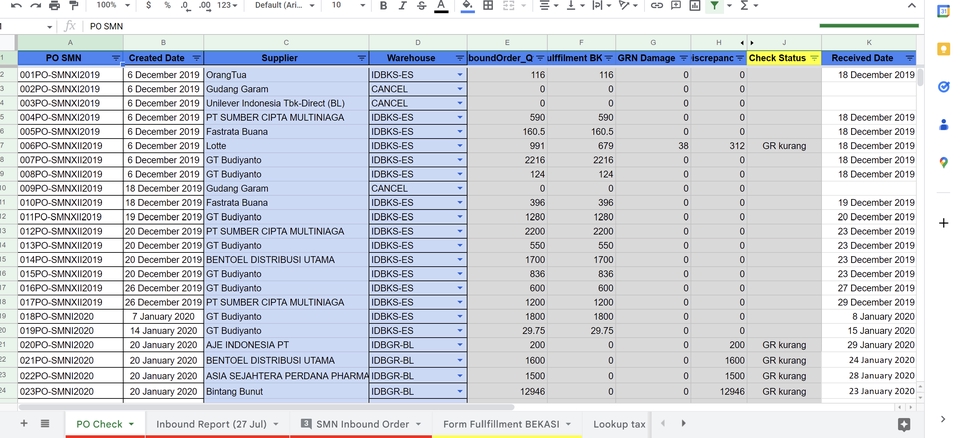The height and width of the screenshot is (438, 960).
Task: Open the PO Check tab menu arrow
Action: [x=131, y=424]
